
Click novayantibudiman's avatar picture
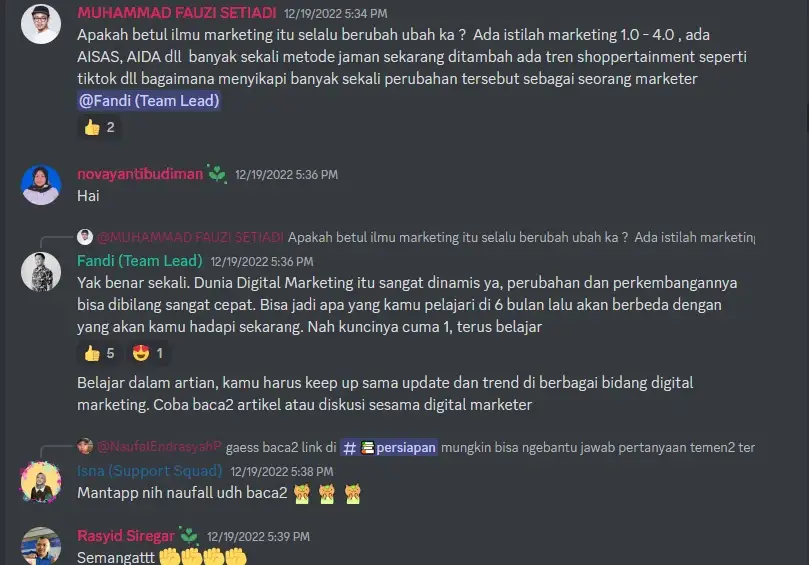coord(41,185)
